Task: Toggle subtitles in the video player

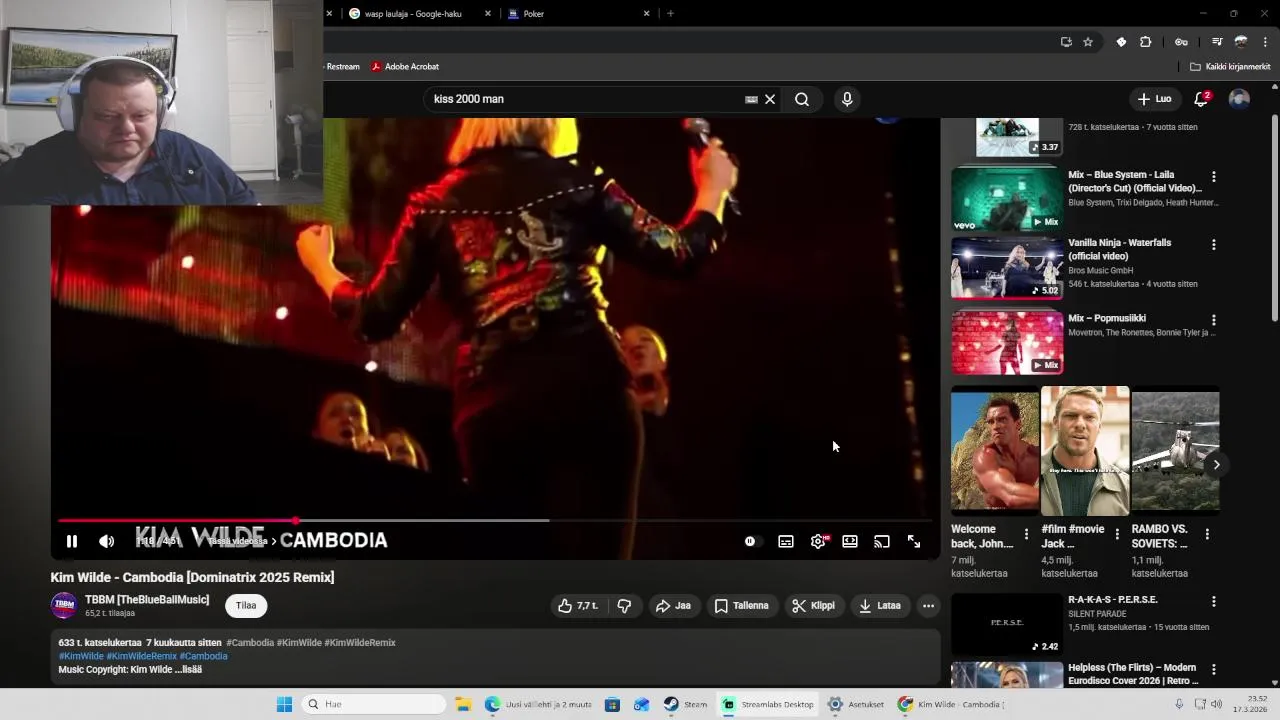Action: pos(786,541)
